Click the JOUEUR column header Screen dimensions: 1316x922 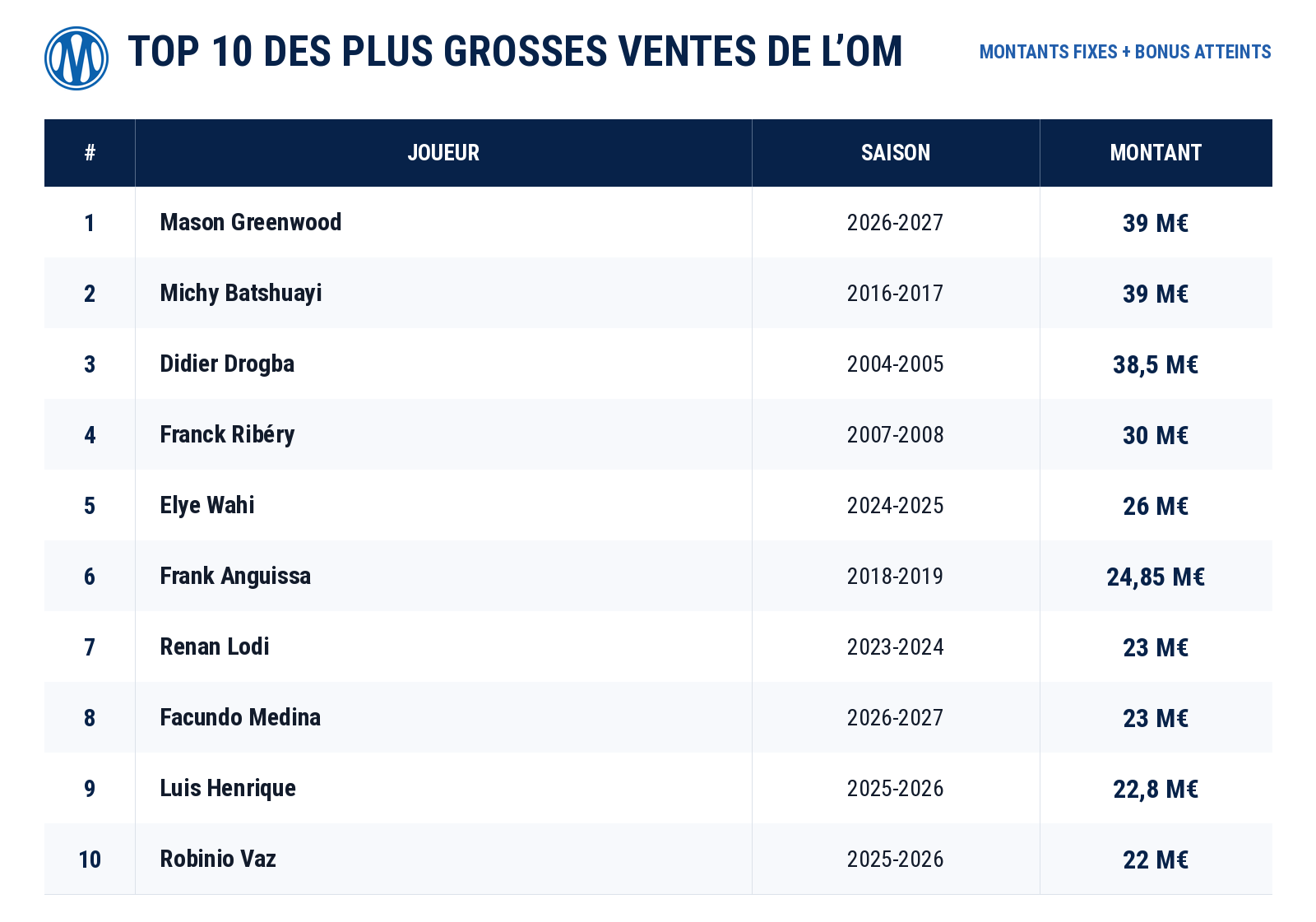(x=443, y=153)
